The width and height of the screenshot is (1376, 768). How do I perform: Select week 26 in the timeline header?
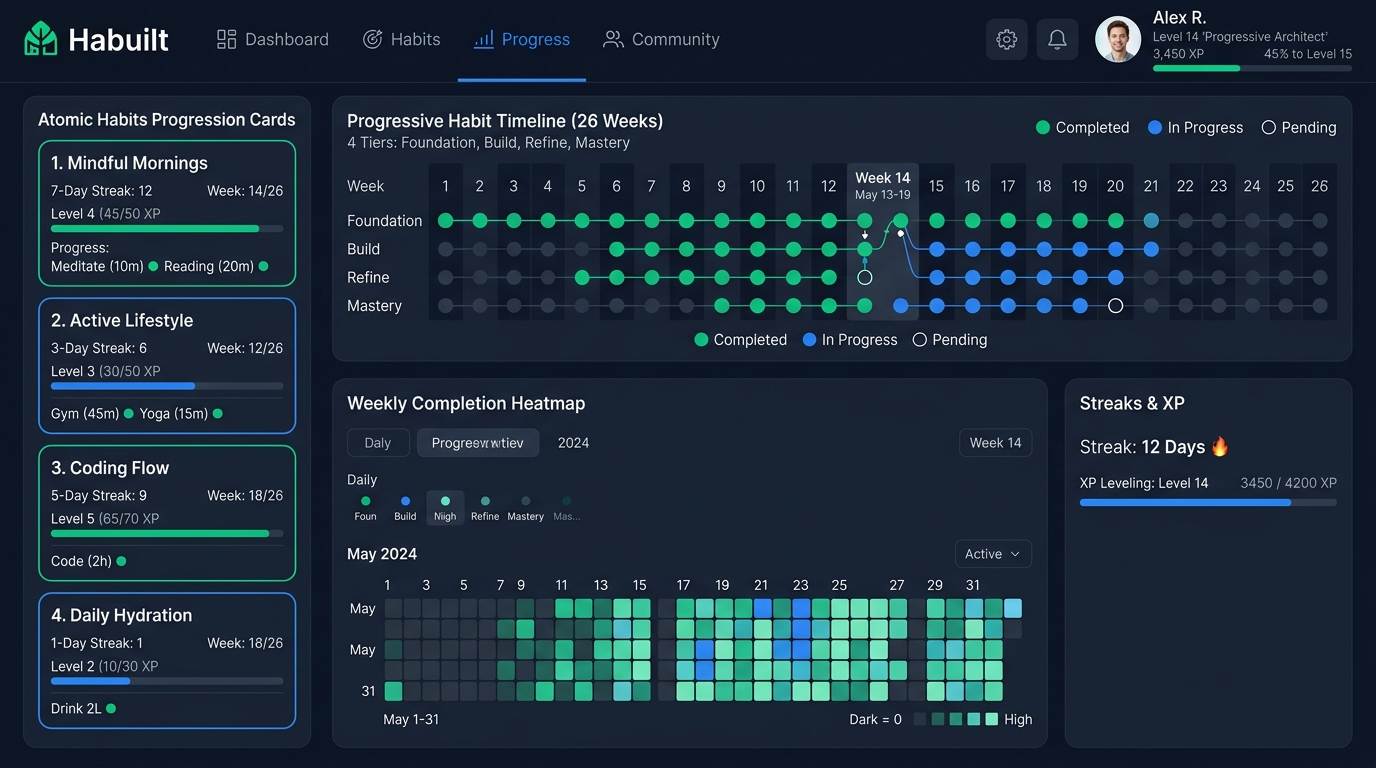tap(1319, 186)
